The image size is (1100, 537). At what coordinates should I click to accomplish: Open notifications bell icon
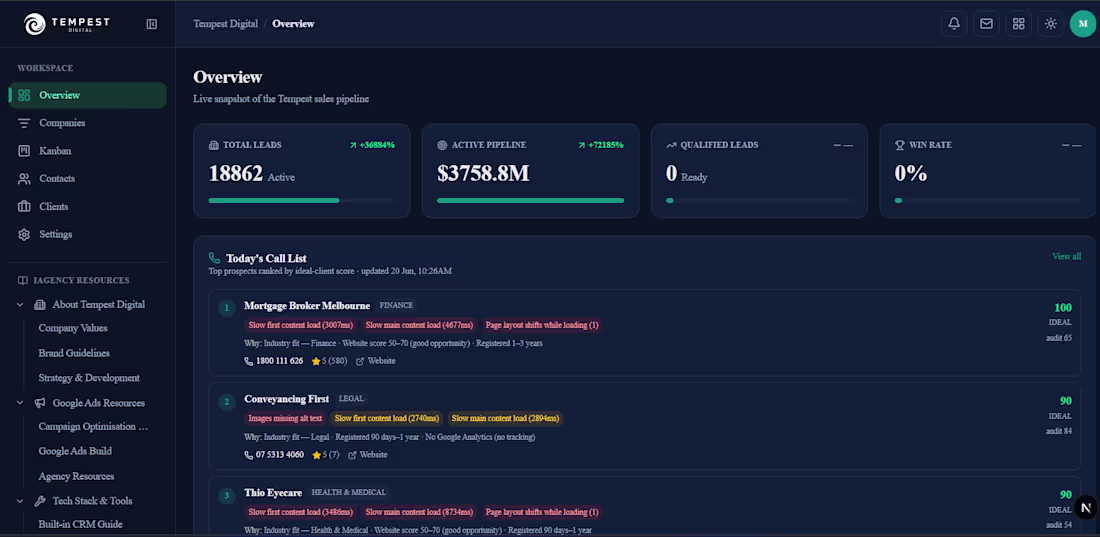click(954, 24)
